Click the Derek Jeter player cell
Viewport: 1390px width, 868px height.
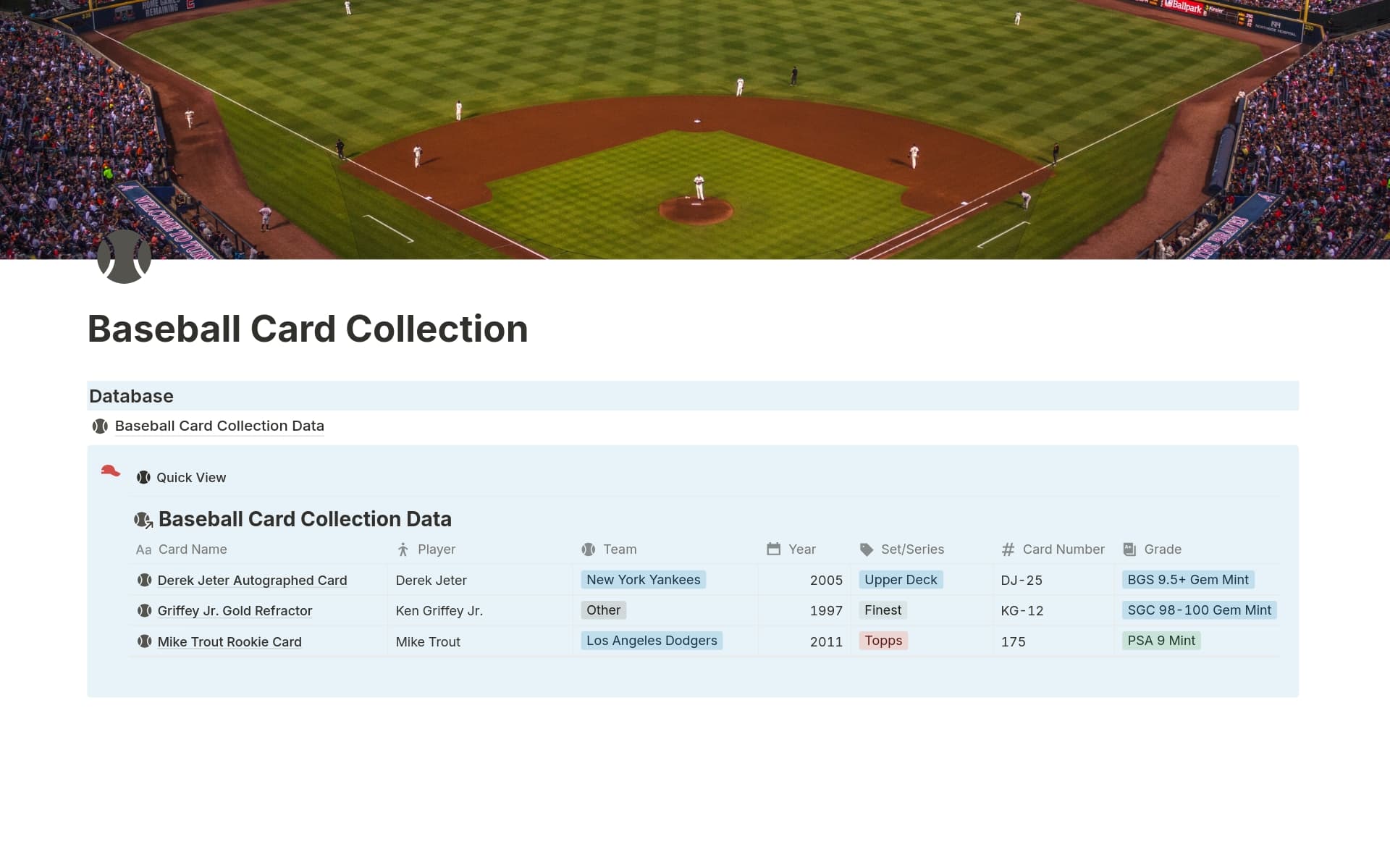(x=480, y=581)
